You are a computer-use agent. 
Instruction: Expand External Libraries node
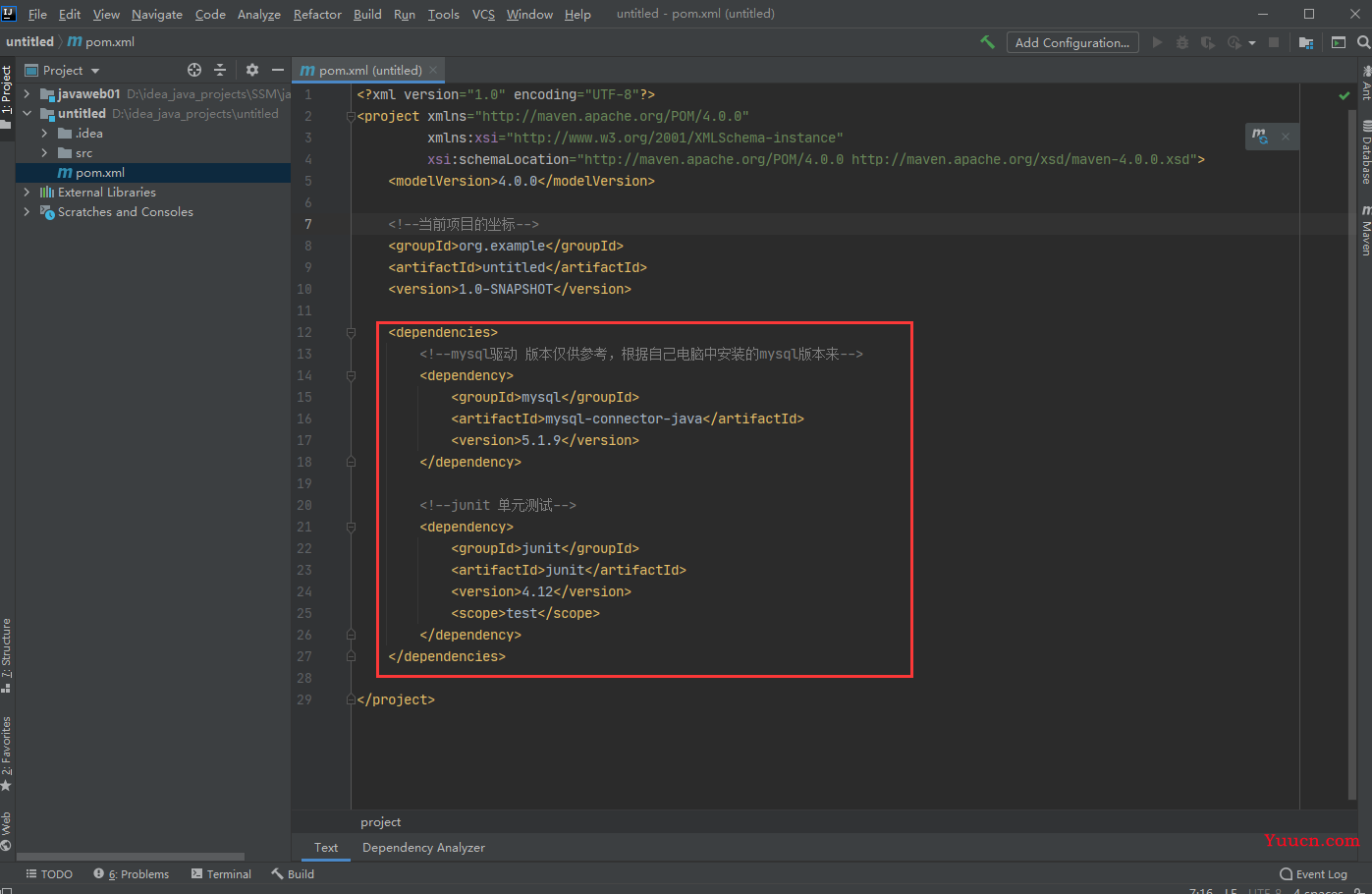[x=27, y=193]
